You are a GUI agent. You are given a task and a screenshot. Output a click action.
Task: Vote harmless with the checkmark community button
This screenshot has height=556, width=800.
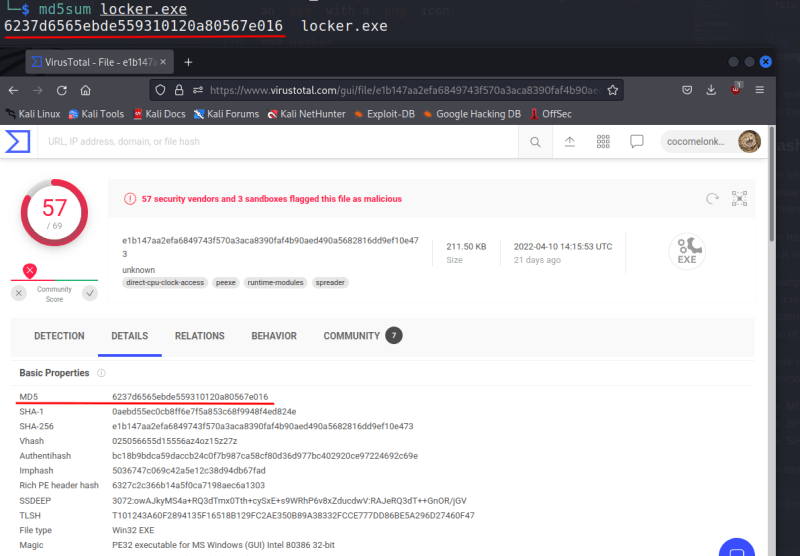90,293
